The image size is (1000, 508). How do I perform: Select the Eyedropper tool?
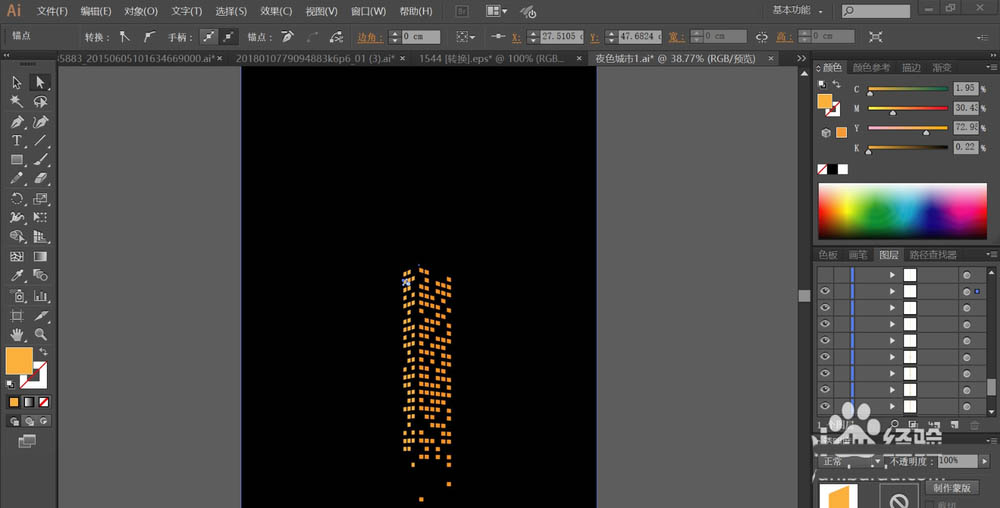coord(17,275)
